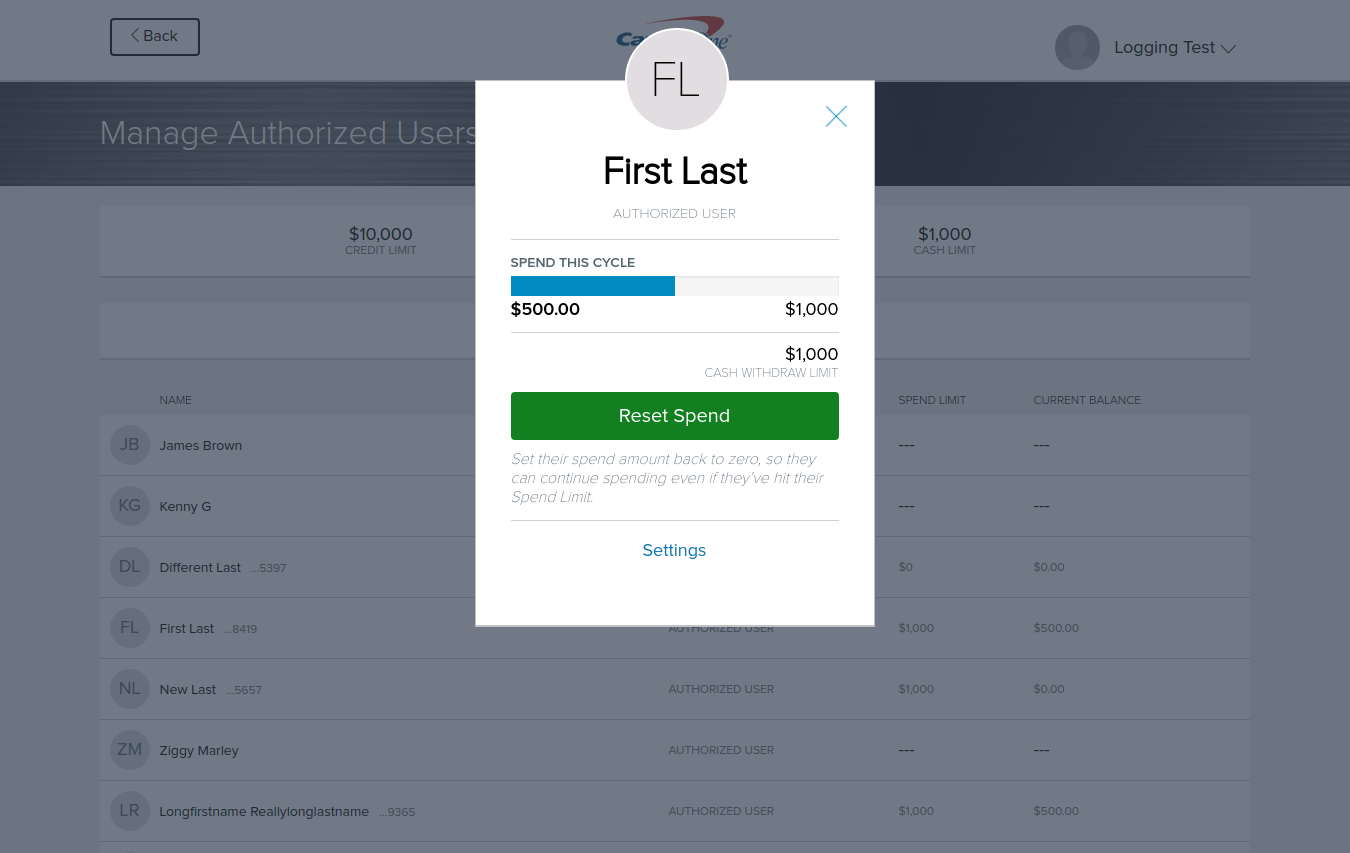Click the Spend This Cycle progress bar
The height and width of the screenshot is (853, 1350).
pyautogui.click(x=674, y=286)
